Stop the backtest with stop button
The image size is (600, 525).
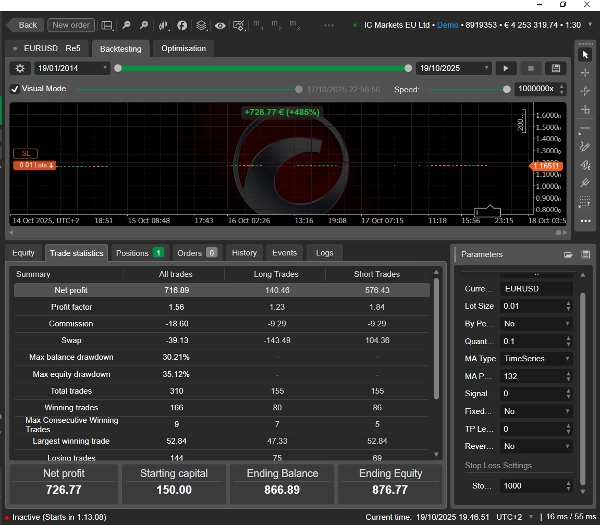[531, 68]
